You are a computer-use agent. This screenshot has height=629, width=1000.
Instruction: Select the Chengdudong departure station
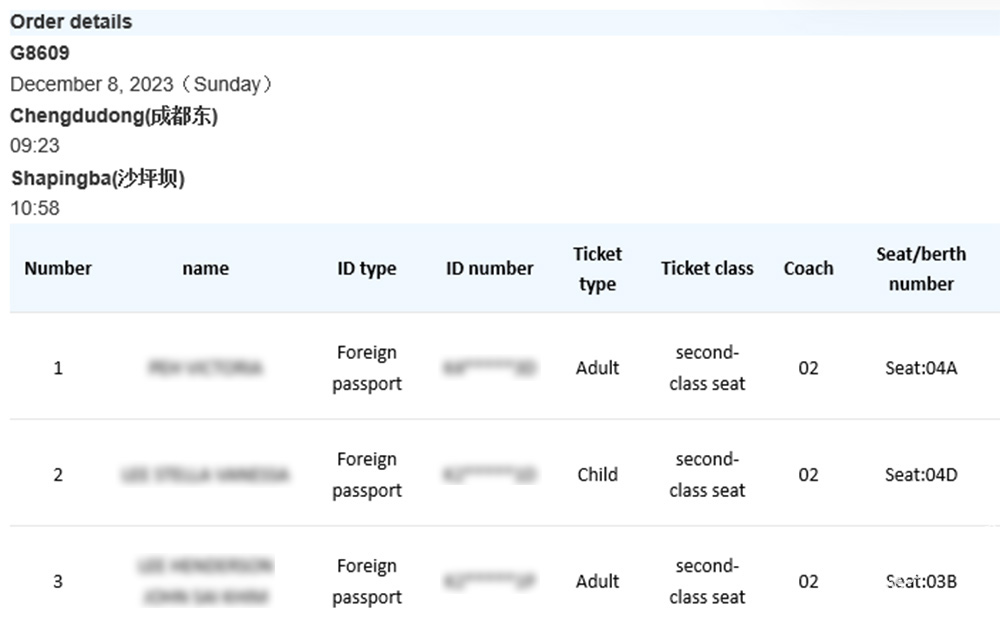[x=114, y=115]
